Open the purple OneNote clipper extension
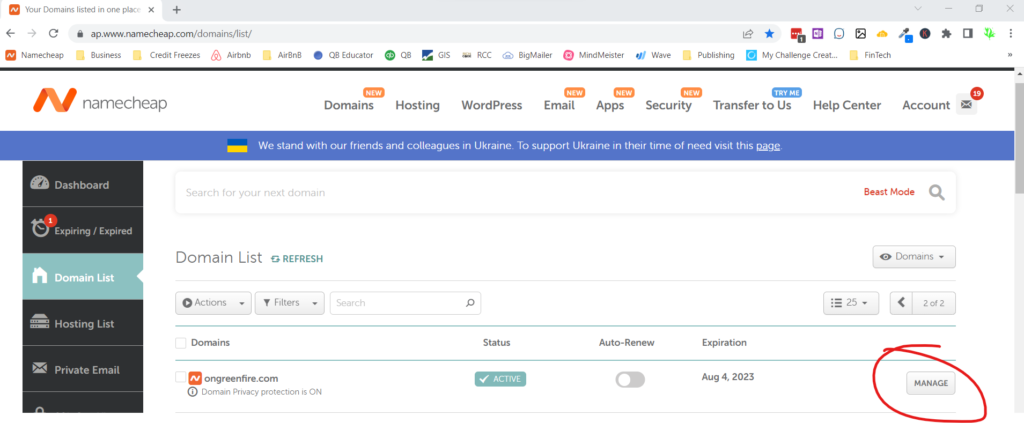This screenshot has width=1024, height=423. (x=817, y=33)
